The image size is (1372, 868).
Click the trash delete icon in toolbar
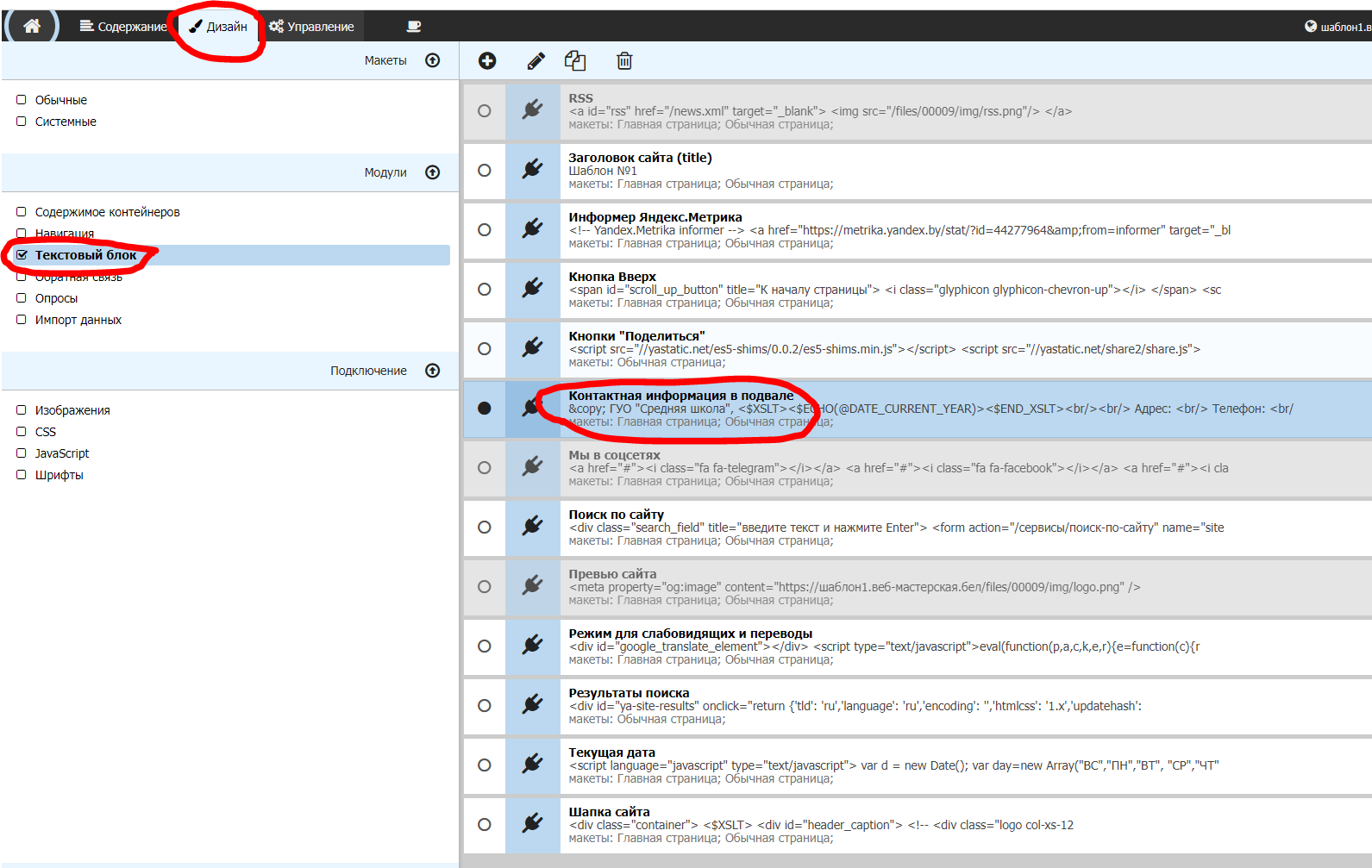[x=624, y=60]
